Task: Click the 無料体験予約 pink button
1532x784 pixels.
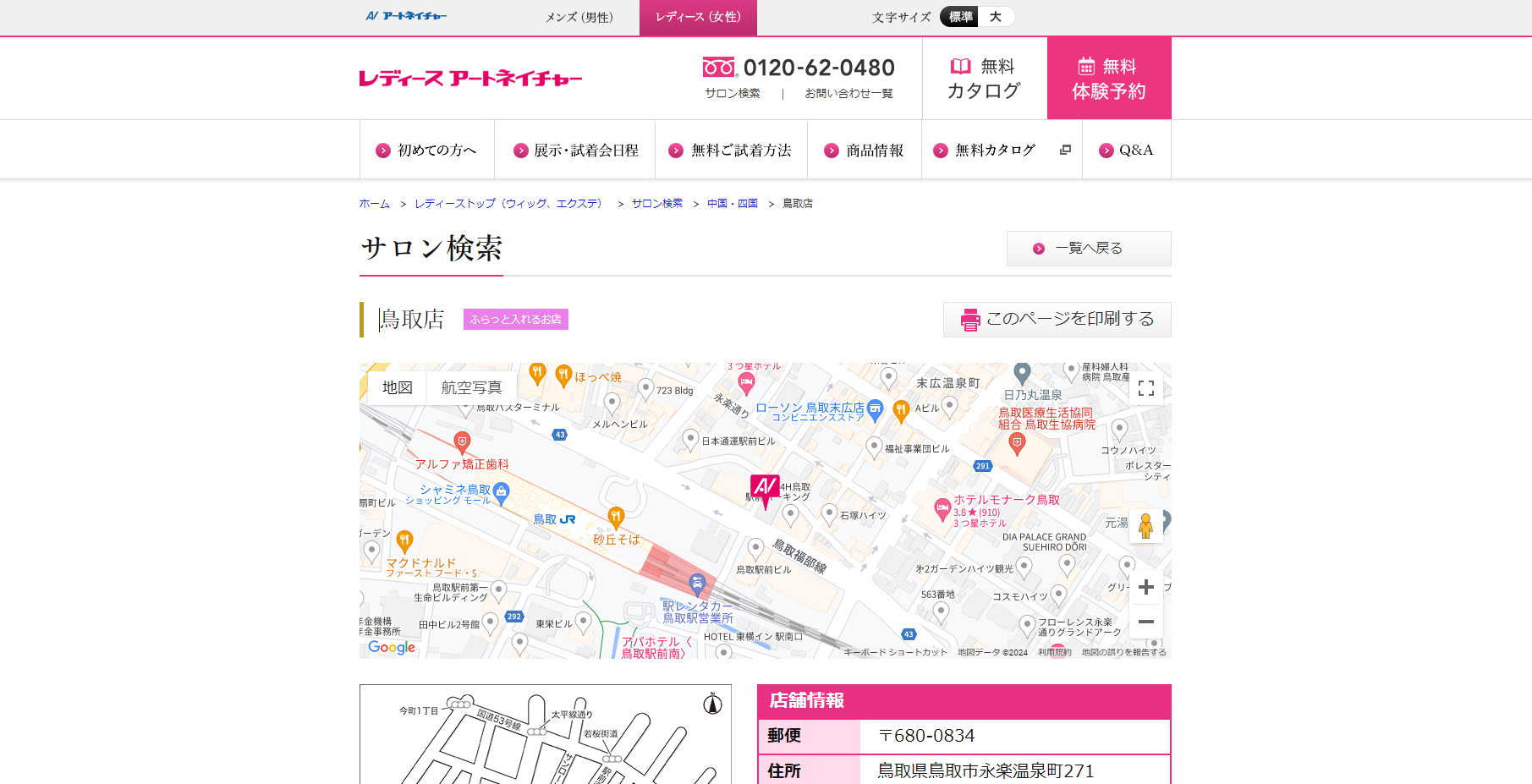Action: [1109, 78]
